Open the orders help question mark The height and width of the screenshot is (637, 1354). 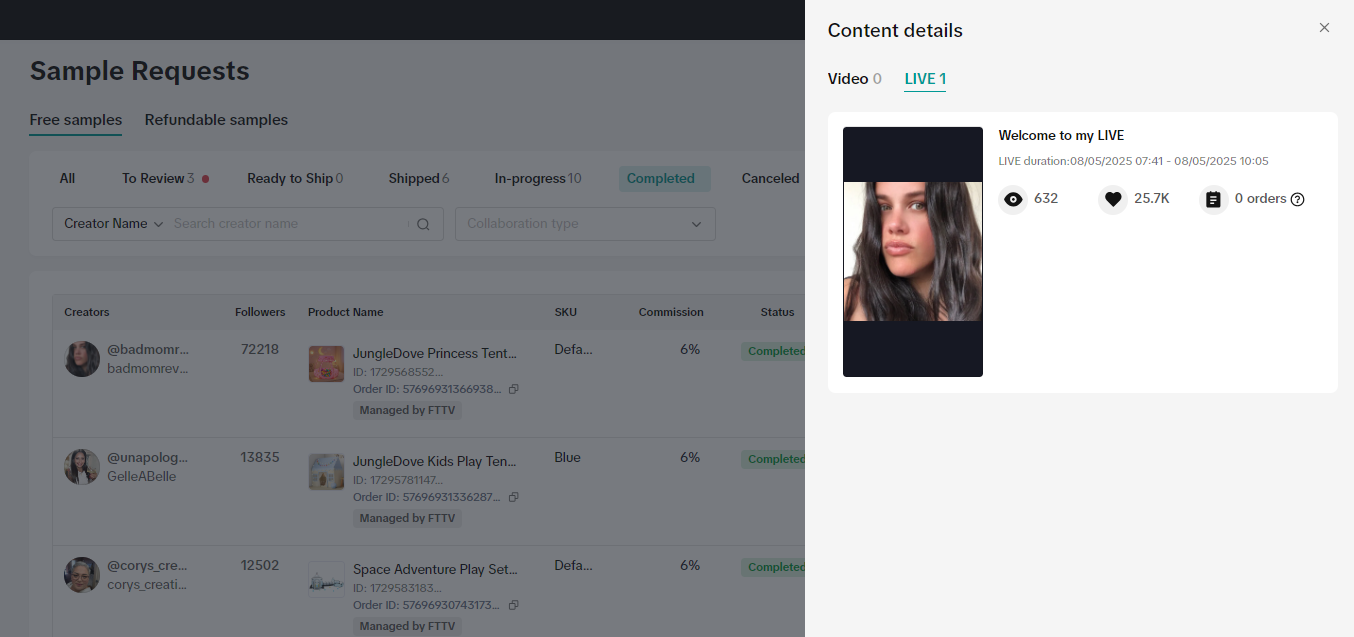pos(1298,200)
